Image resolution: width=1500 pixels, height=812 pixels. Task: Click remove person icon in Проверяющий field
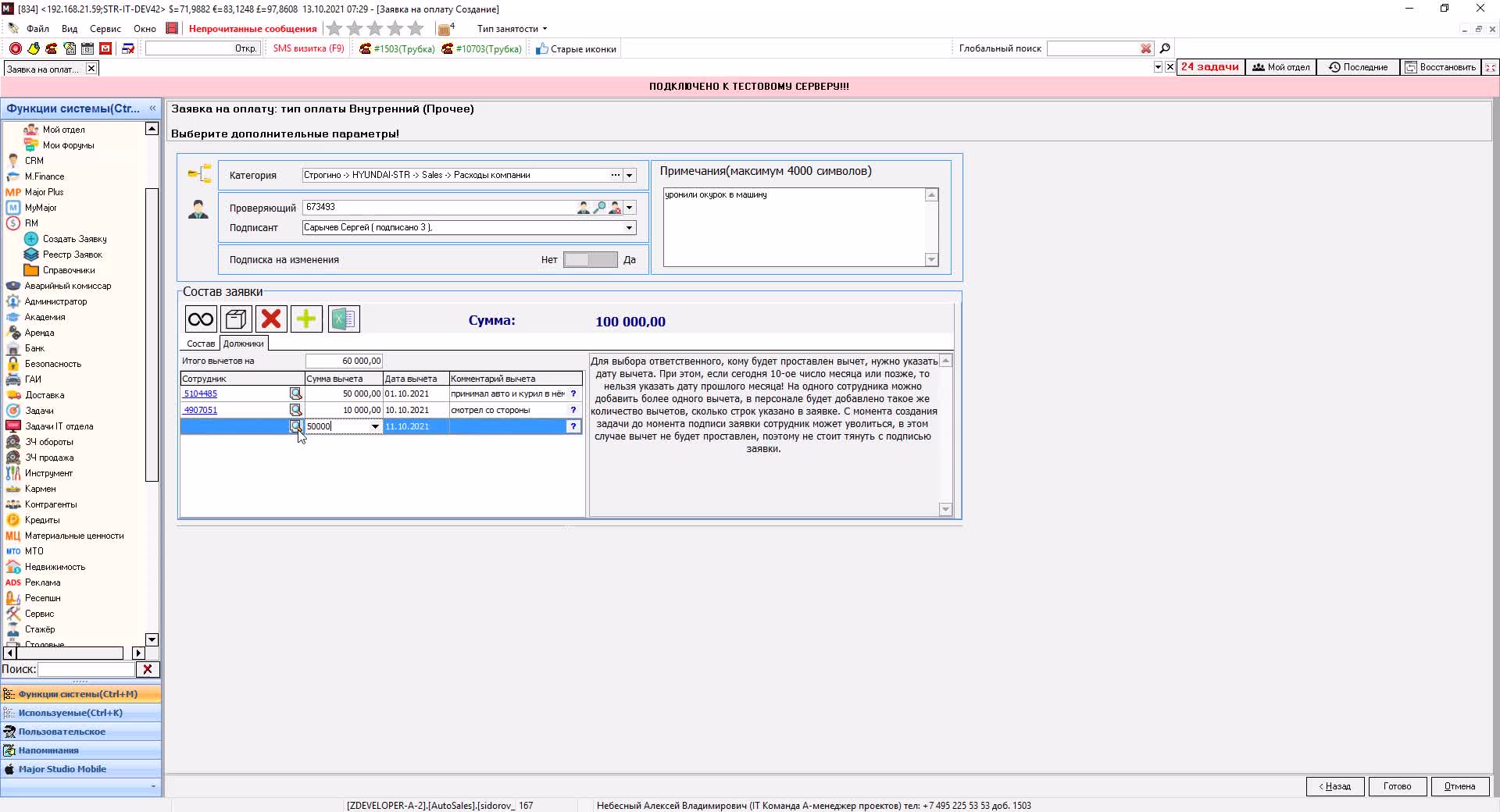pos(615,208)
